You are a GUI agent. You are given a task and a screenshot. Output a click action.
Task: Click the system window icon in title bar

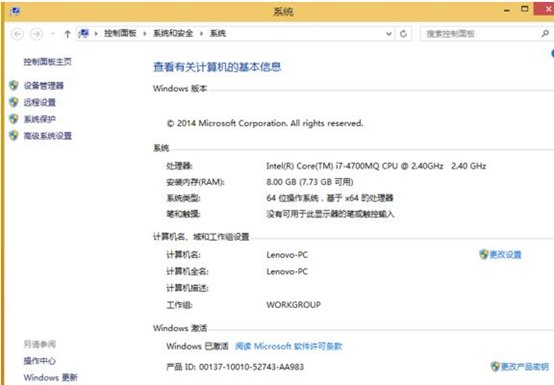point(15,11)
